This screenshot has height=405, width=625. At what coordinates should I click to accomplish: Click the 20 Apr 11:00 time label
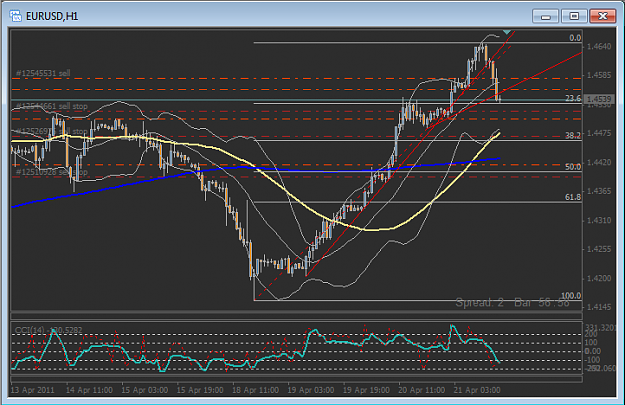(x=422, y=390)
